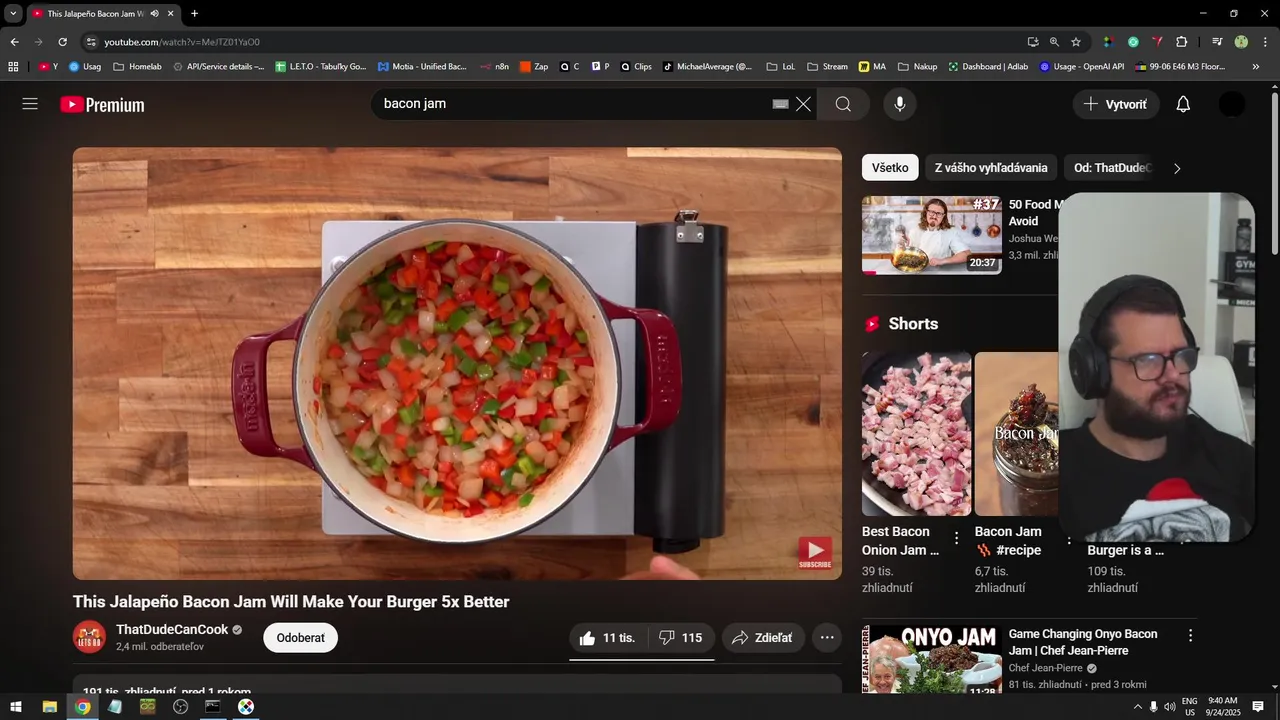Reload the current page
The image size is (1280, 720).
[62, 42]
